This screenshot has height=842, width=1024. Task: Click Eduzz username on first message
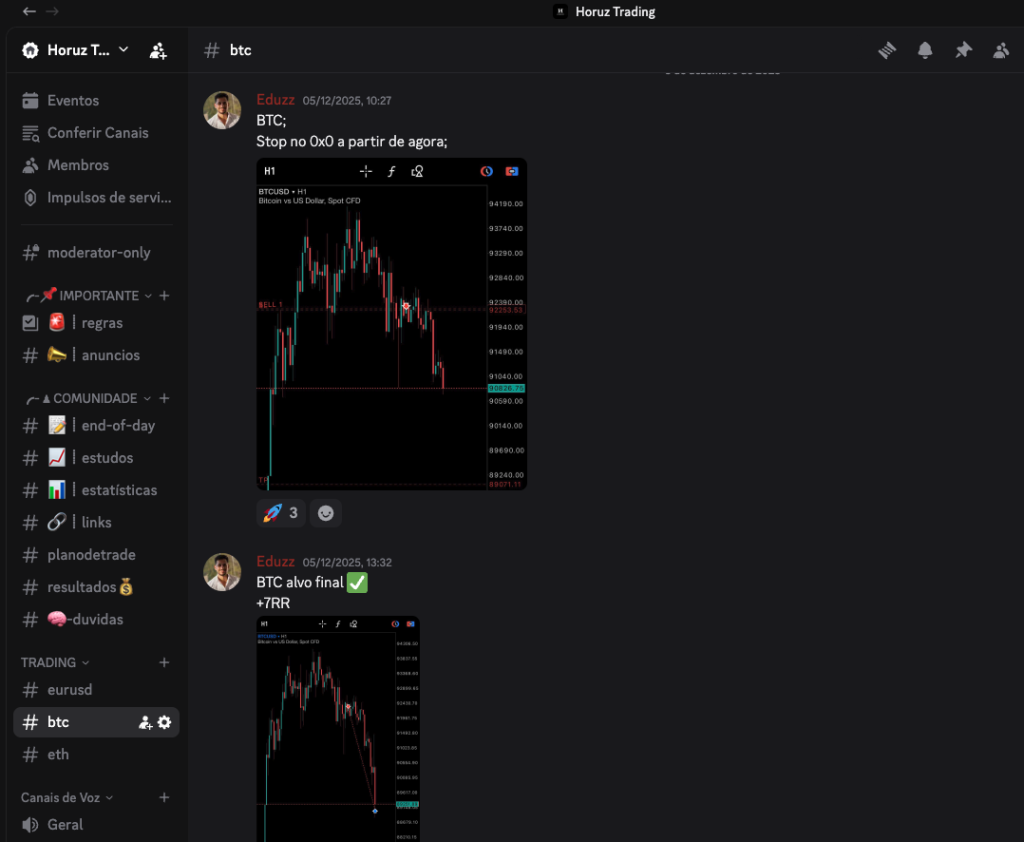pos(276,99)
